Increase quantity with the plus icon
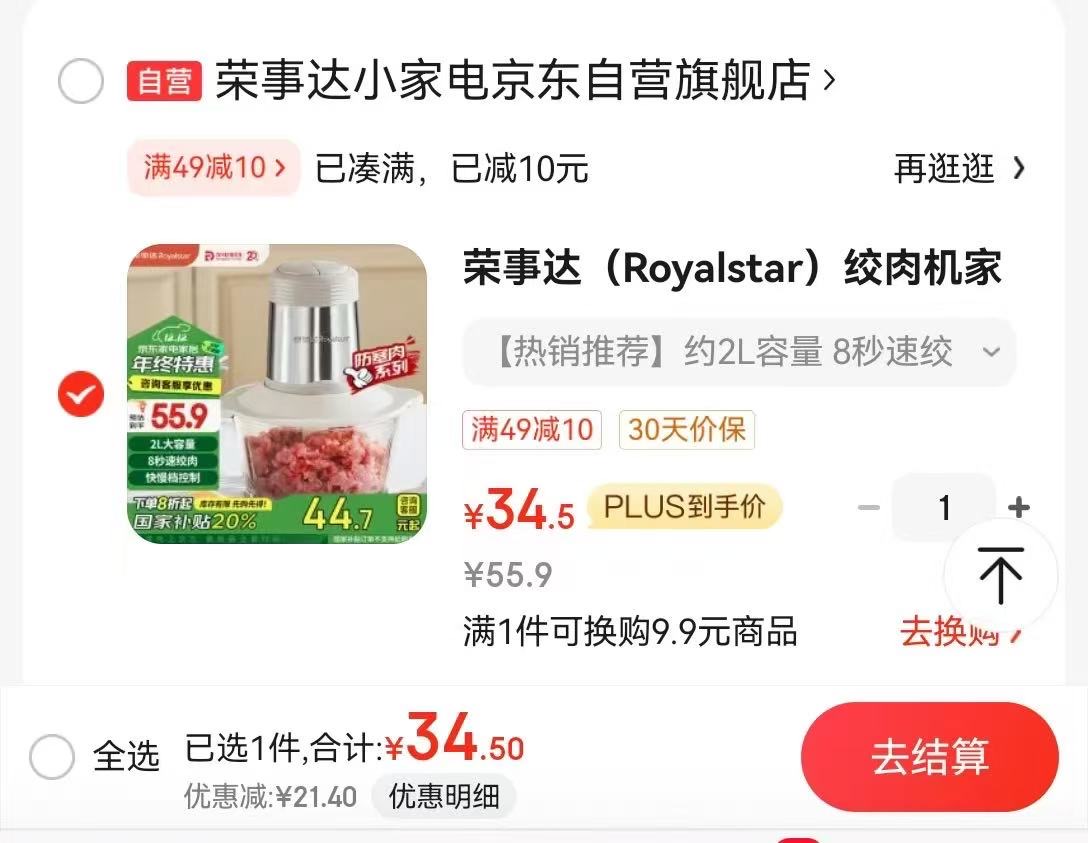 (x=1019, y=507)
